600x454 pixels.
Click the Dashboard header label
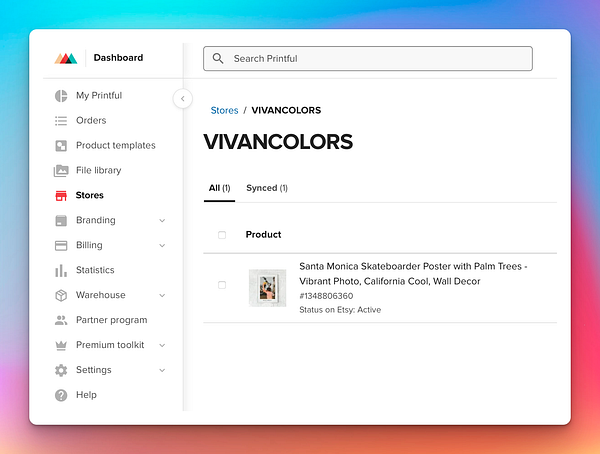pyautogui.click(x=118, y=58)
